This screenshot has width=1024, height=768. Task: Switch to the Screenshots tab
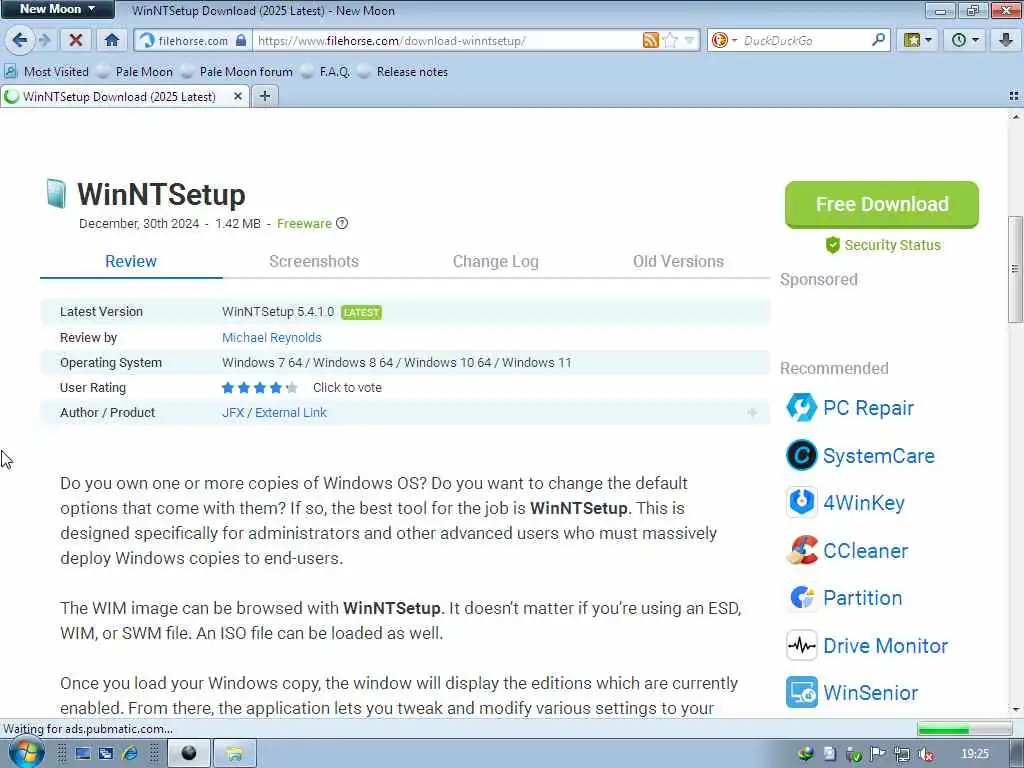314,261
